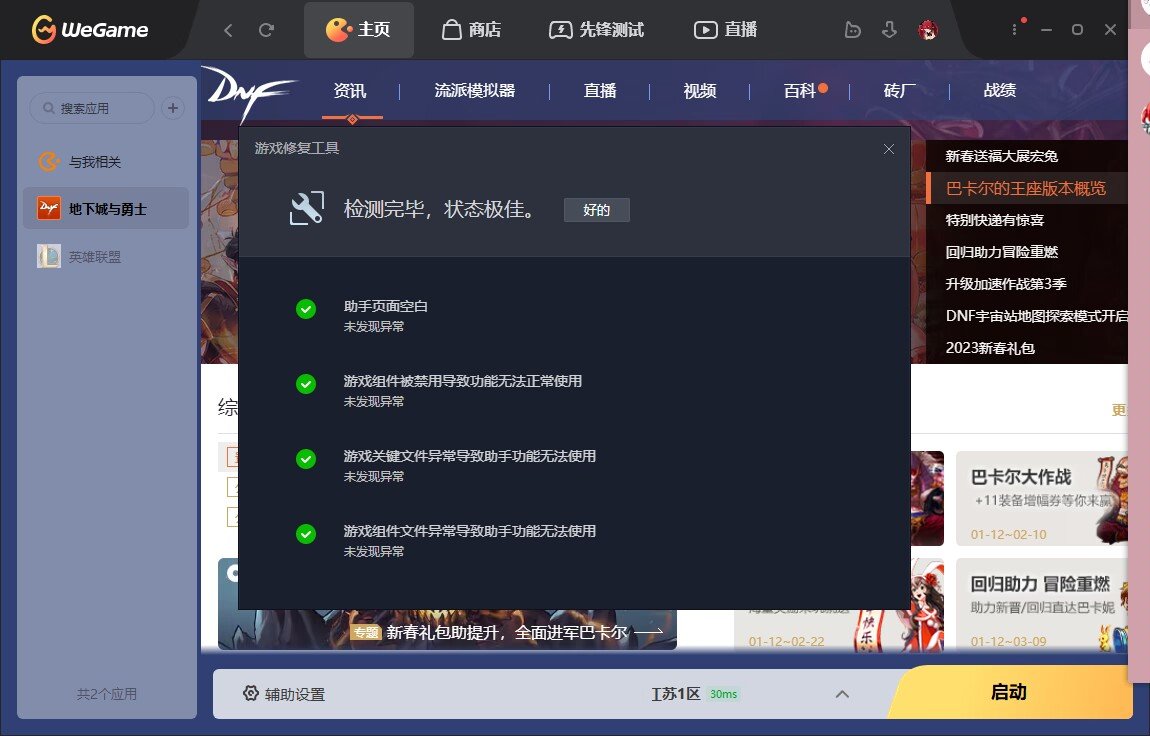Screen dimensions: 1150x736
Task: Click the 30ms latency badge
Action: point(723,694)
